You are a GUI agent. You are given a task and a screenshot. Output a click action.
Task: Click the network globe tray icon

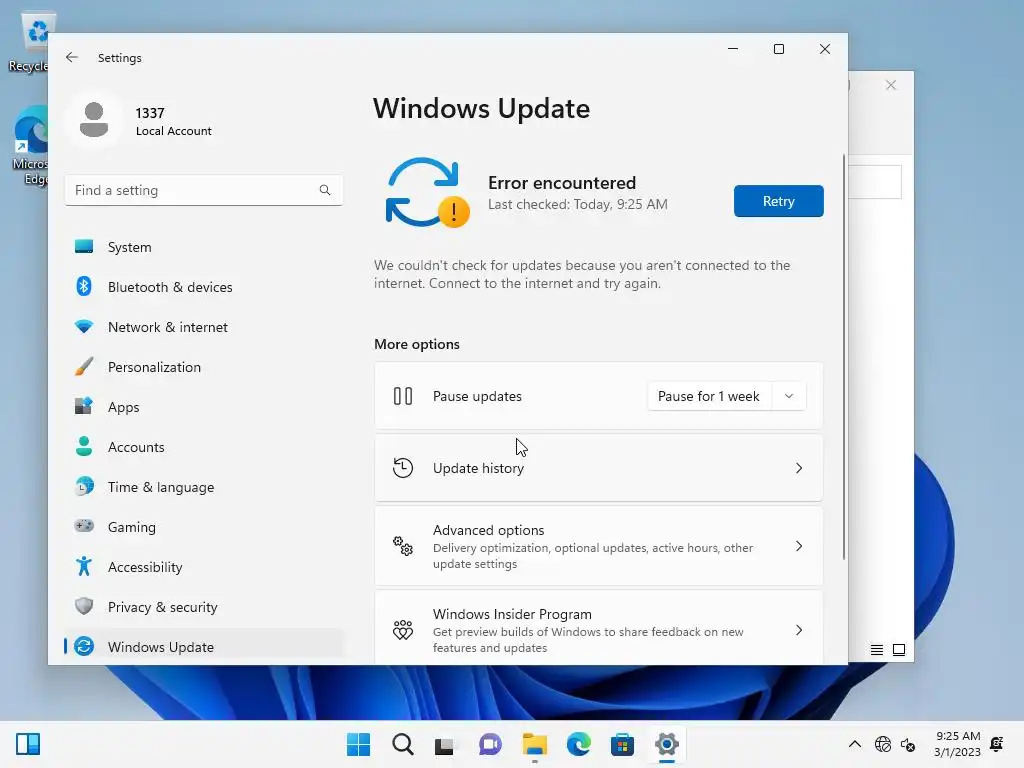tap(883, 744)
